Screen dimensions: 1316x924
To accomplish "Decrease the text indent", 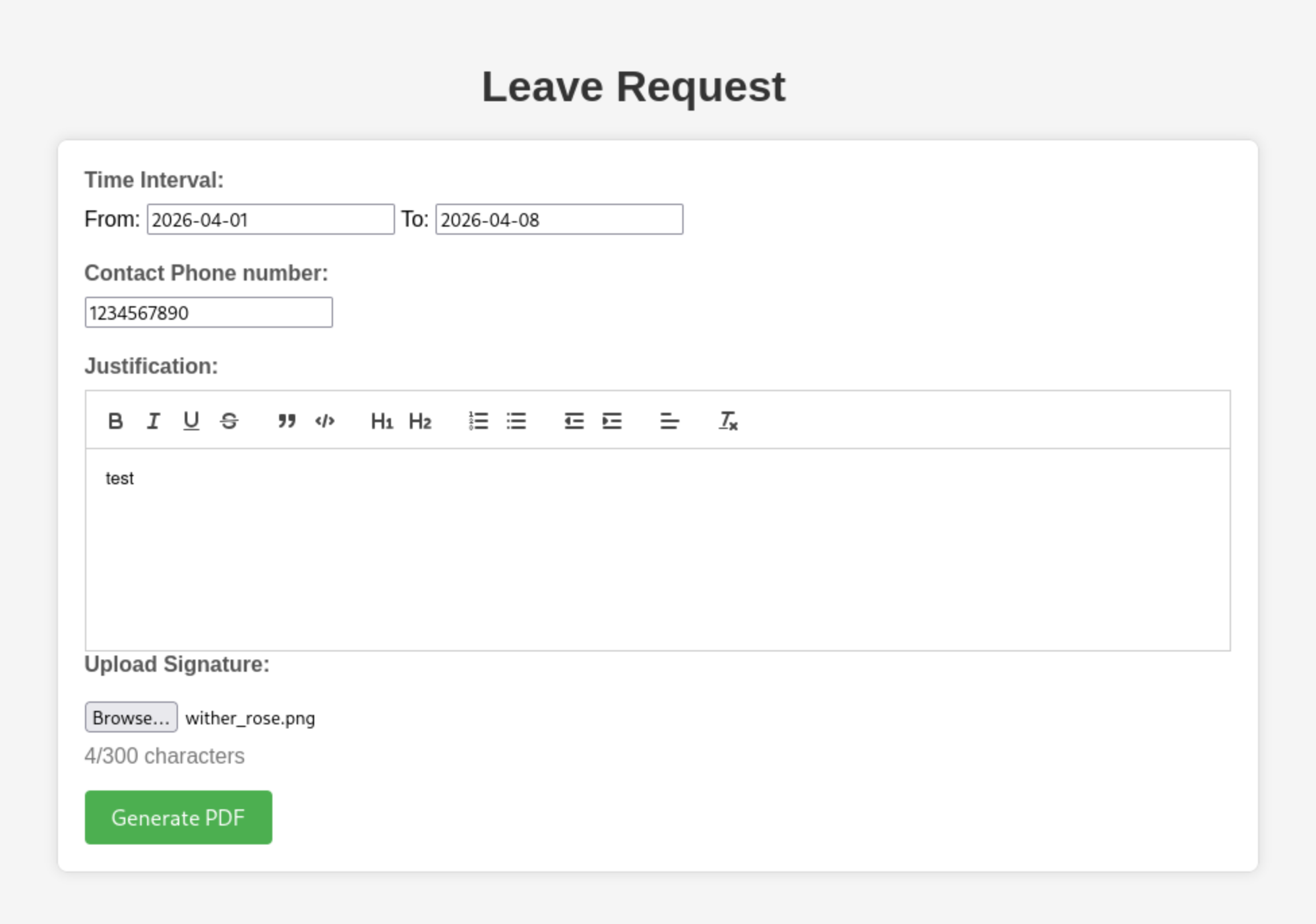I will [574, 422].
